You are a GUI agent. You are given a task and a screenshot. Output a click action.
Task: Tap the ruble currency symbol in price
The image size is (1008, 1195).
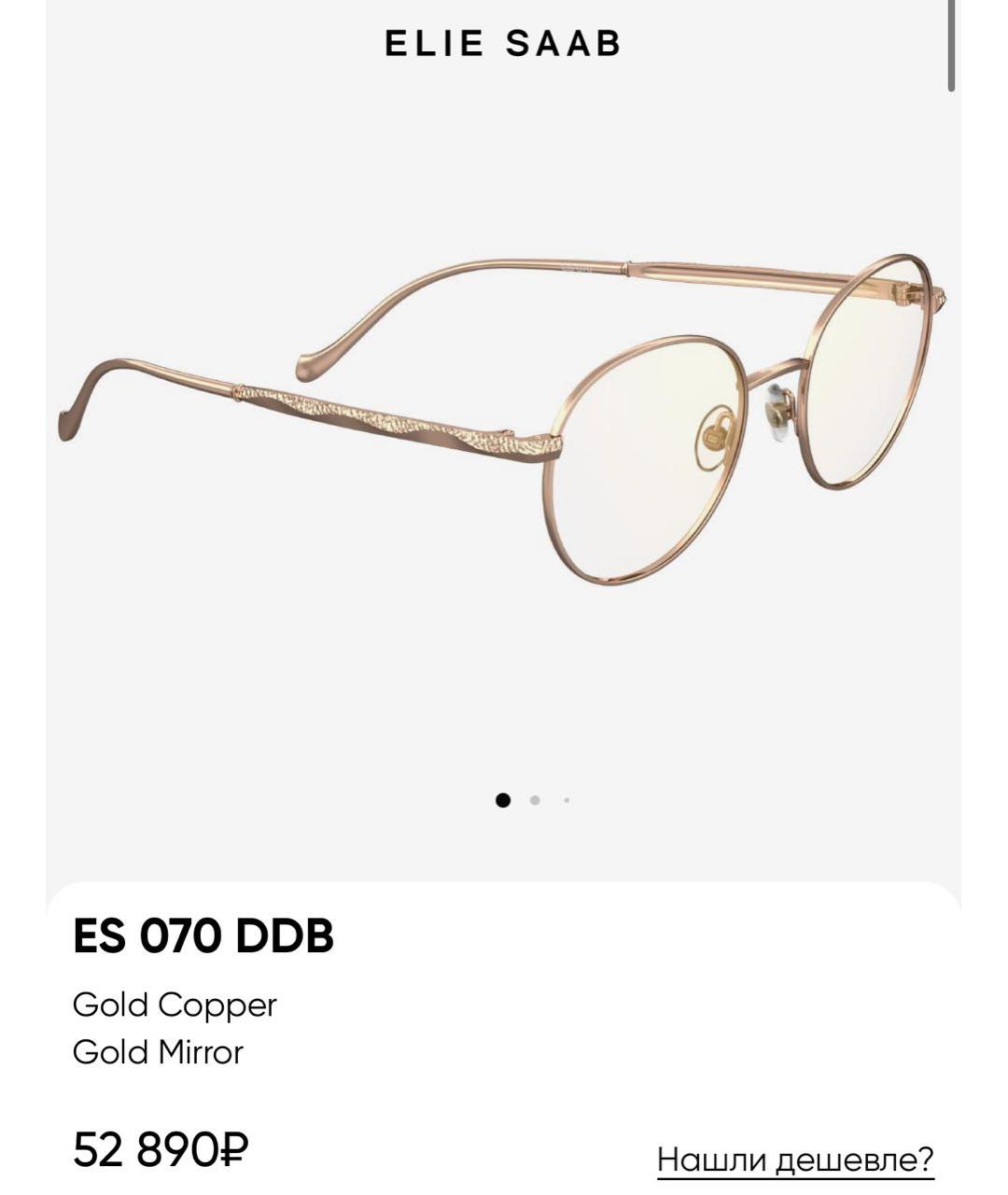coord(233,1150)
